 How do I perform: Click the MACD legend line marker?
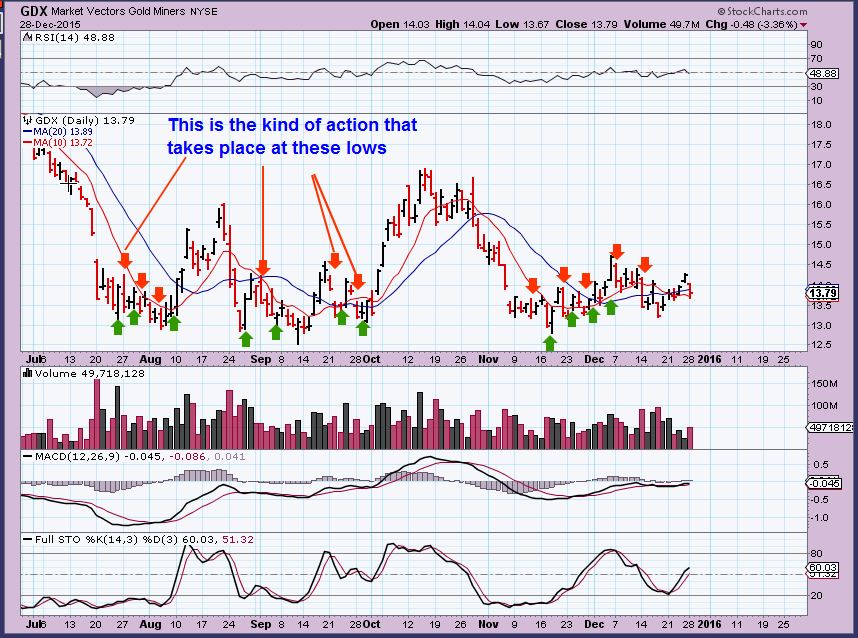[28, 456]
